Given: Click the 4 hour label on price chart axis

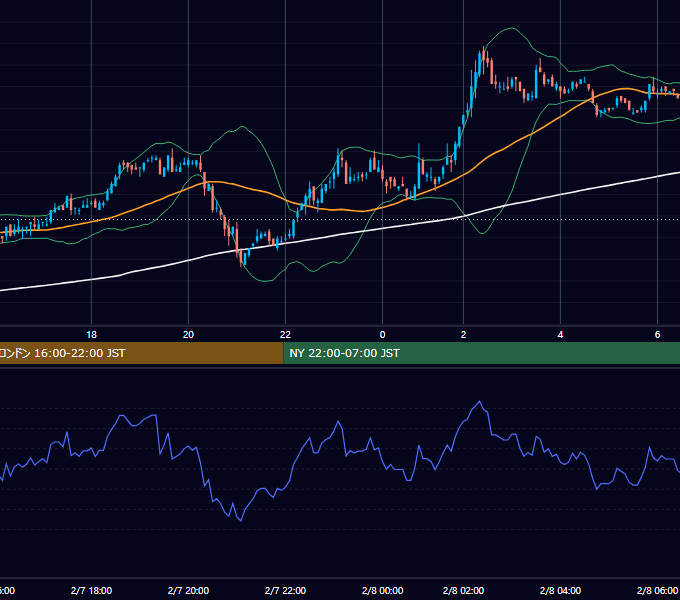Looking at the screenshot, I should 560,335.
